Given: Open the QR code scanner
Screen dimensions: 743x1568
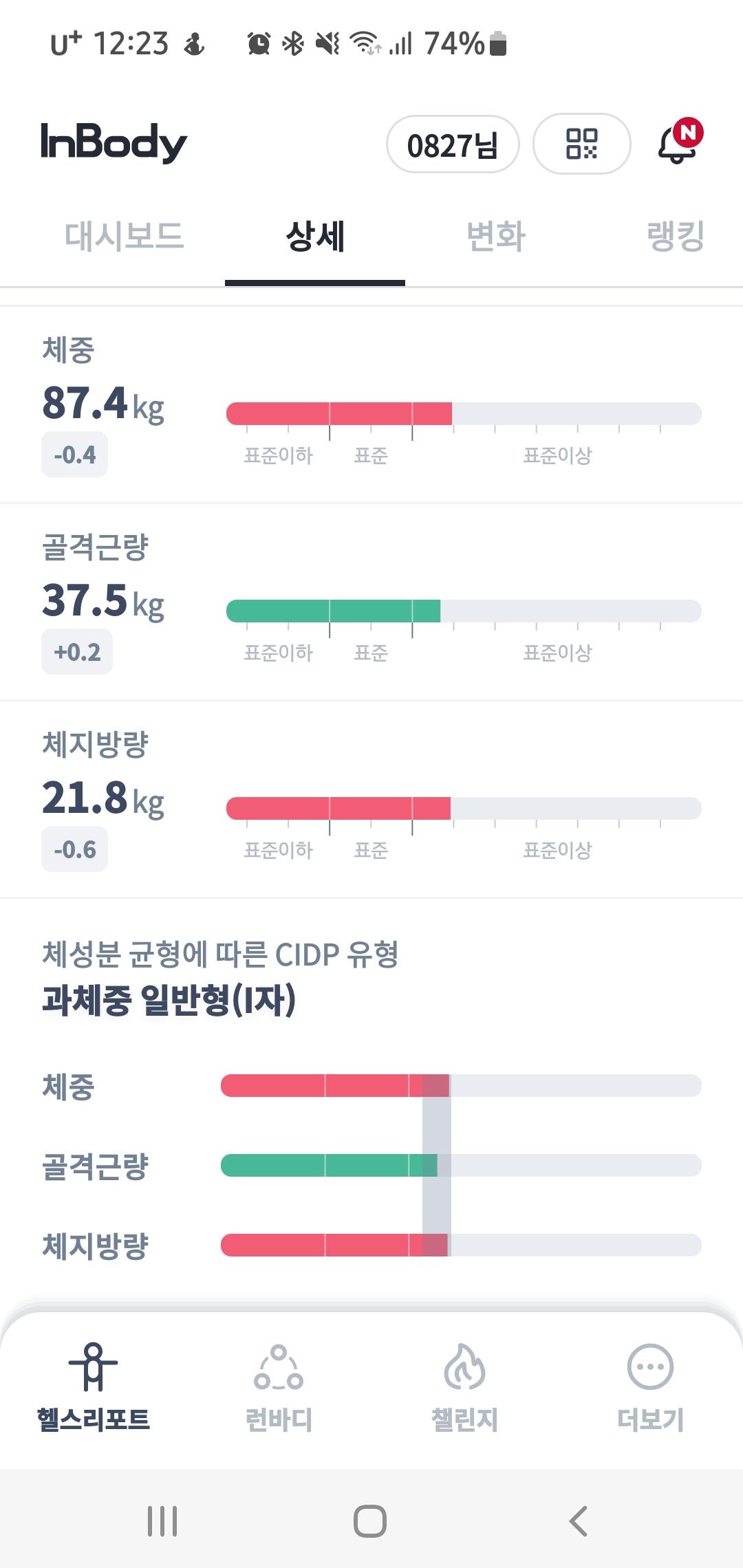Looking at the screenshot, I should (581, 144).
